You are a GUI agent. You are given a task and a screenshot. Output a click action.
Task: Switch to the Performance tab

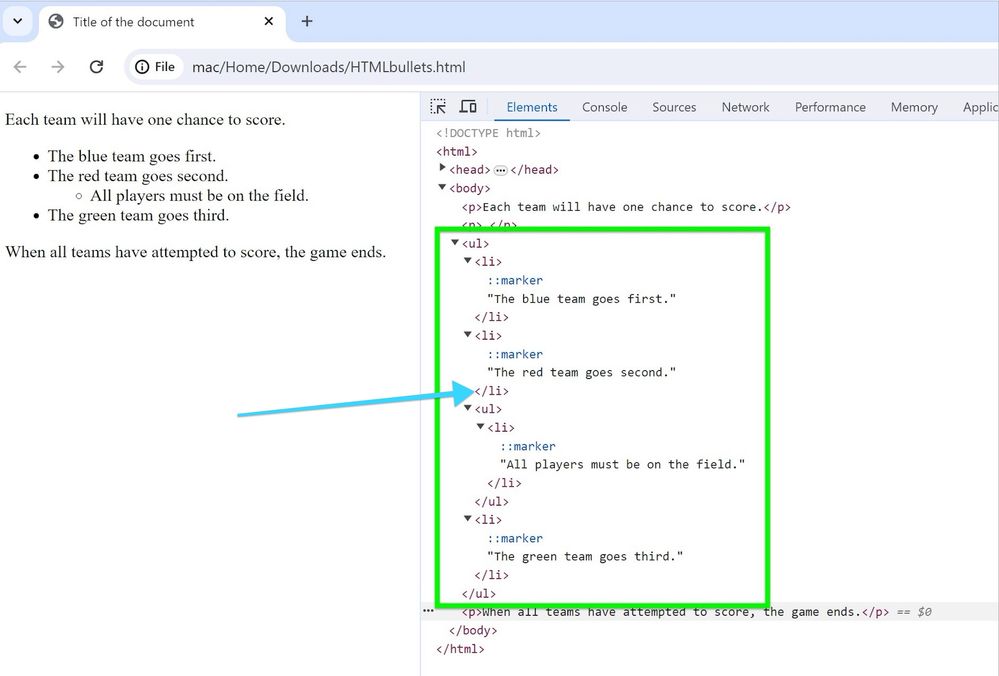(x=830, y=107)
